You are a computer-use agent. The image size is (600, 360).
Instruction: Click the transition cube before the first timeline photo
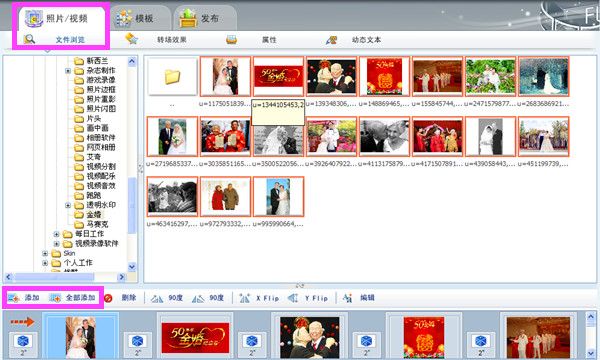pyautogui.click(x=23, y=340)
